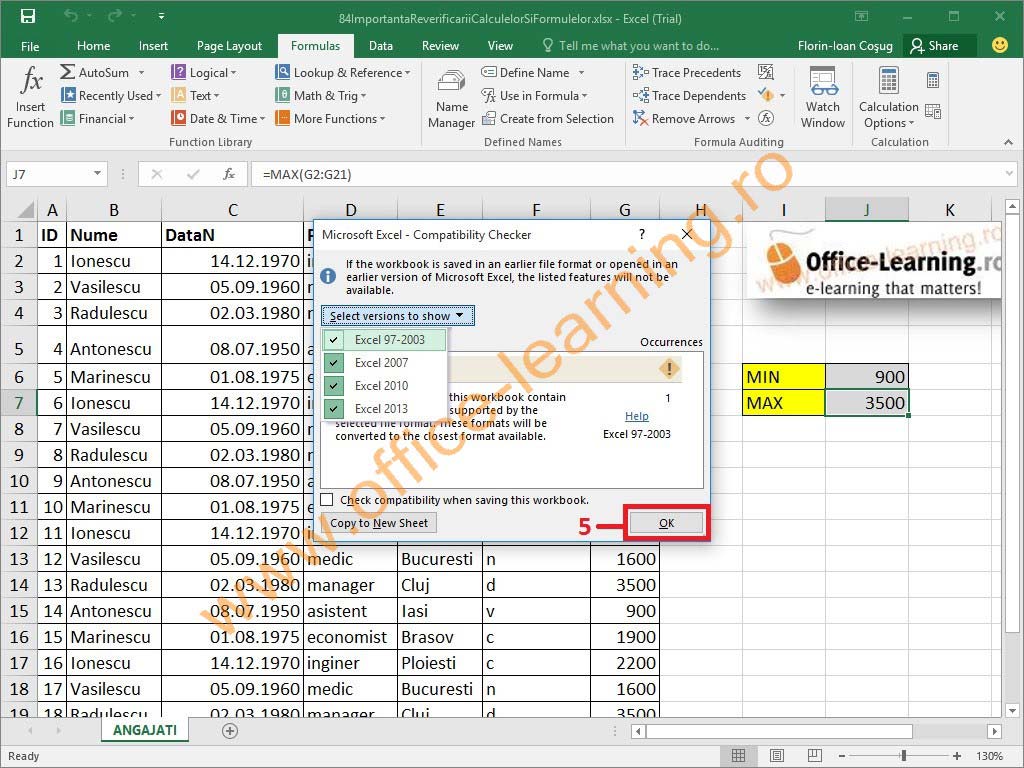Enable Check compatibility when saving this workbook
This screenshot has height=768, width=1024.
pyautogui.click(x=327, y=500)
